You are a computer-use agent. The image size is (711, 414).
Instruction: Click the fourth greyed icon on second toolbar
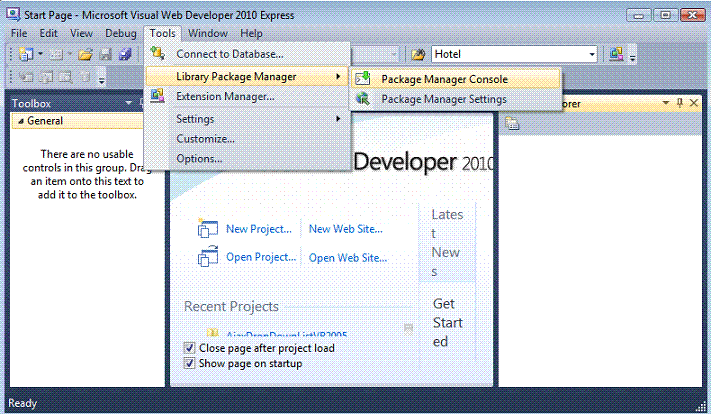pos(86,77)
